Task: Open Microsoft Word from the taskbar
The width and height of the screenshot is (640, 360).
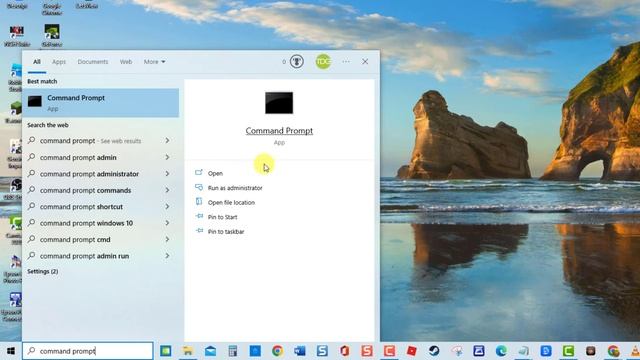Action: coord(300,351)
